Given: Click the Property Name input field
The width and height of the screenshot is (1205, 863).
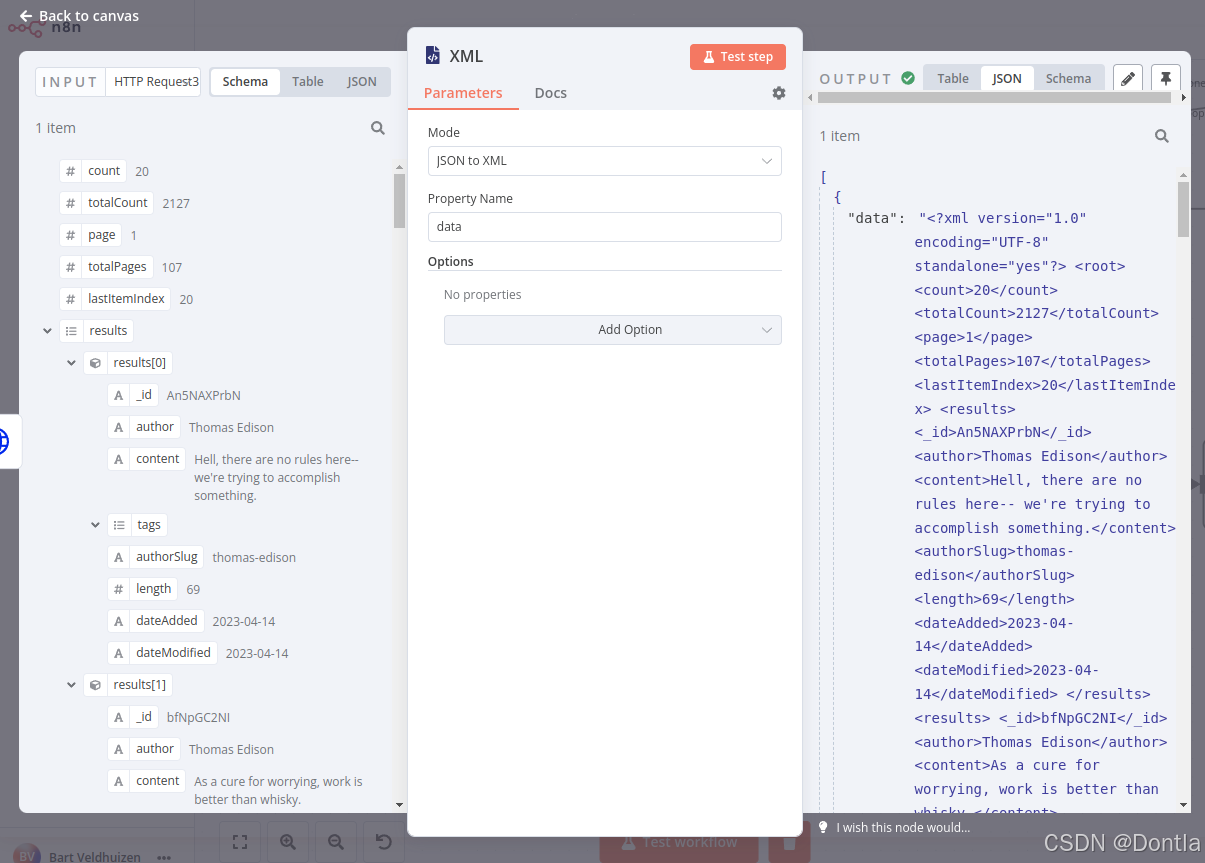Looking at the screenshot, I should point(605,227).
